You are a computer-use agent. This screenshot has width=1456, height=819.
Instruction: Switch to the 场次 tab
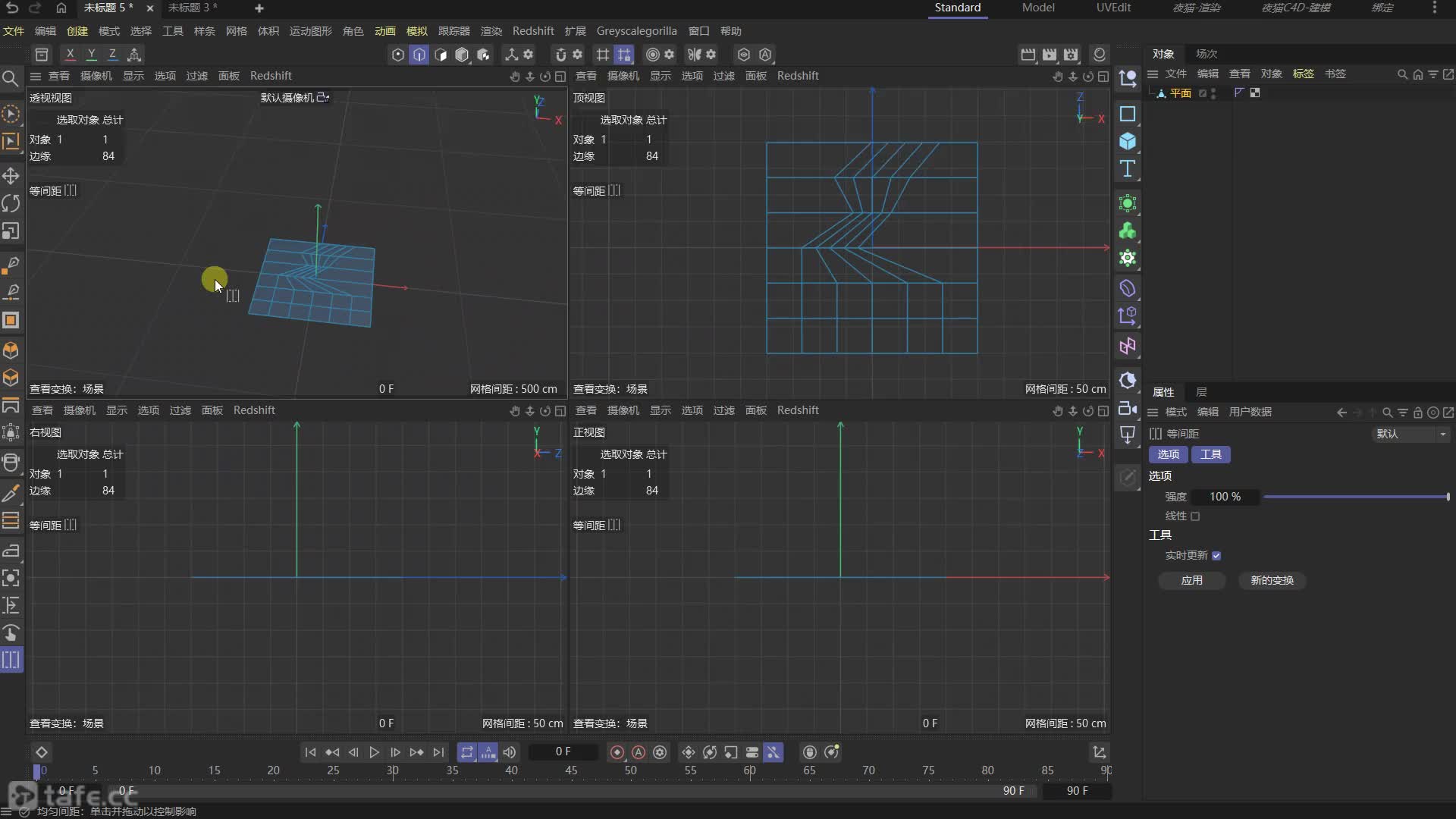[x=1207, y=54]
